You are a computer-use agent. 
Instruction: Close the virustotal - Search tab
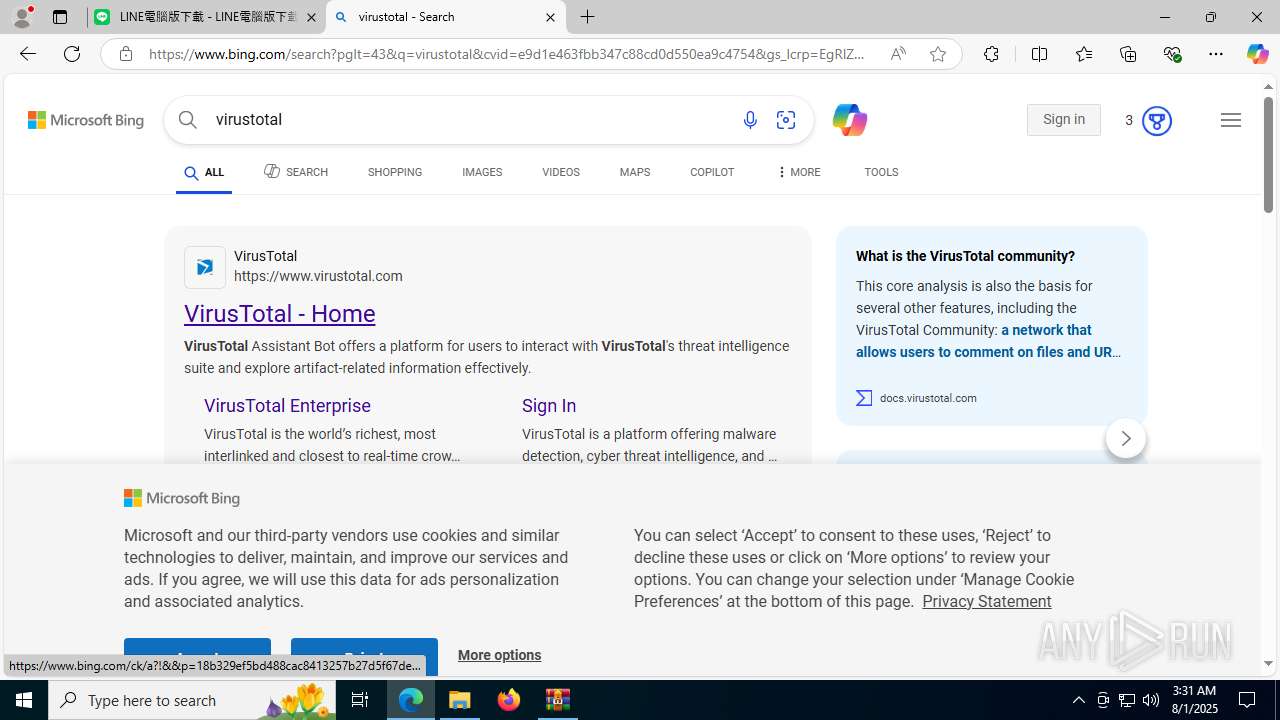pyautogui.click(x=550, y=17)
